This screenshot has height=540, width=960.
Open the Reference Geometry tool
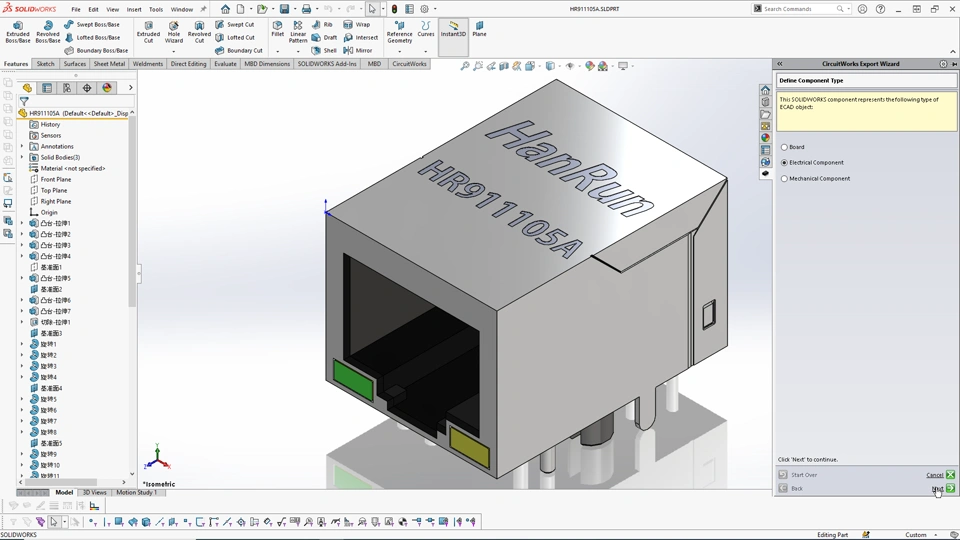tap(399, 32)
